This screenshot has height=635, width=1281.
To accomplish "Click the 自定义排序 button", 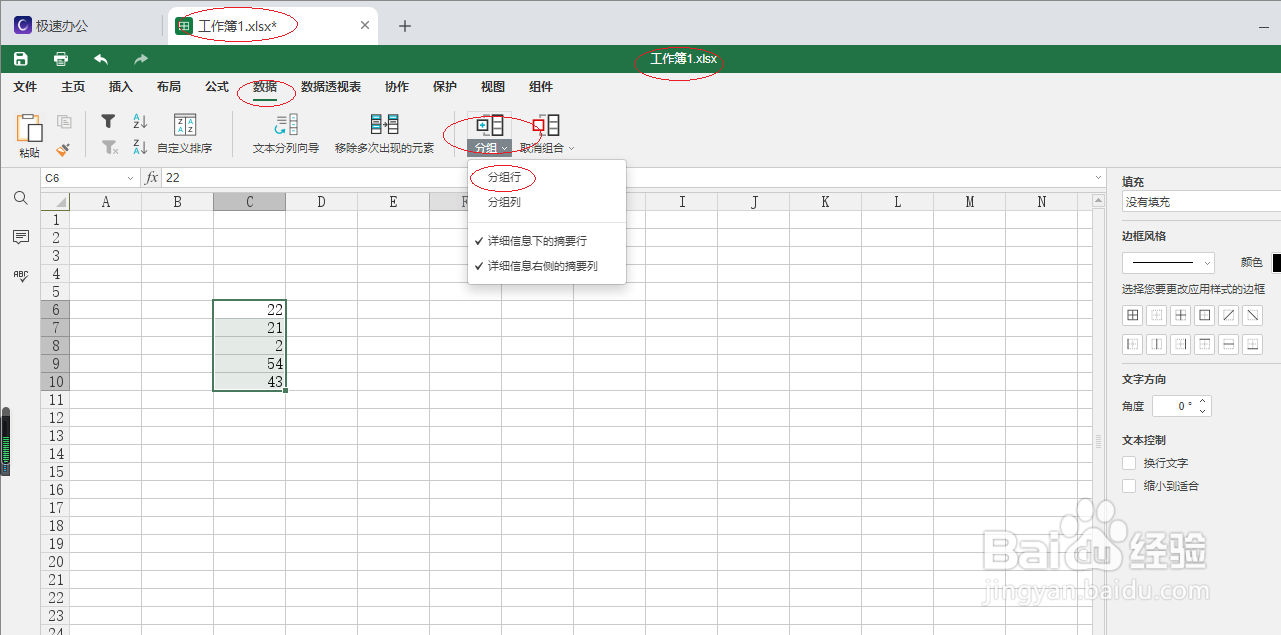I will pos(184,135).
